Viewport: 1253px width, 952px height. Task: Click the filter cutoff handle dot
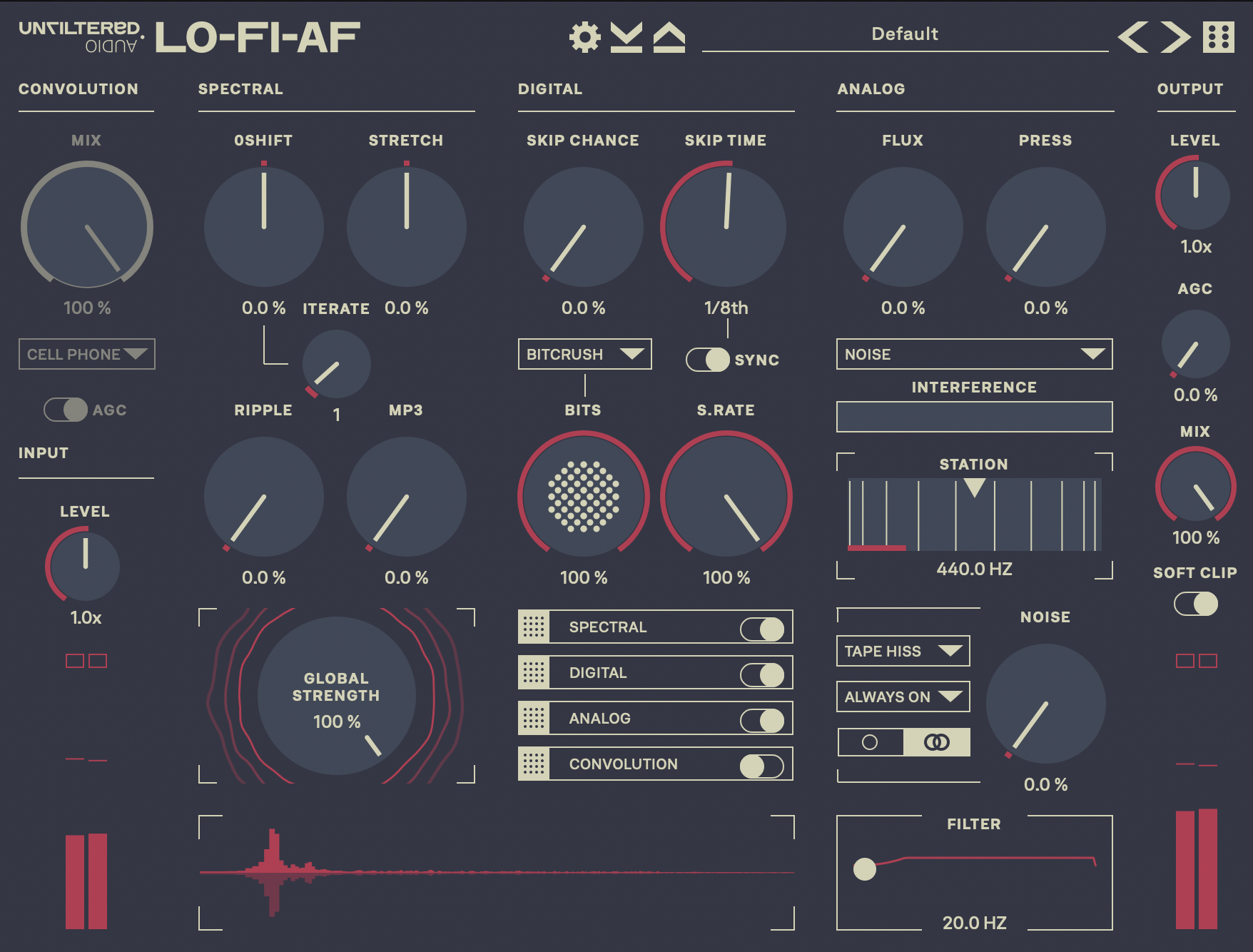click(865, 869)
